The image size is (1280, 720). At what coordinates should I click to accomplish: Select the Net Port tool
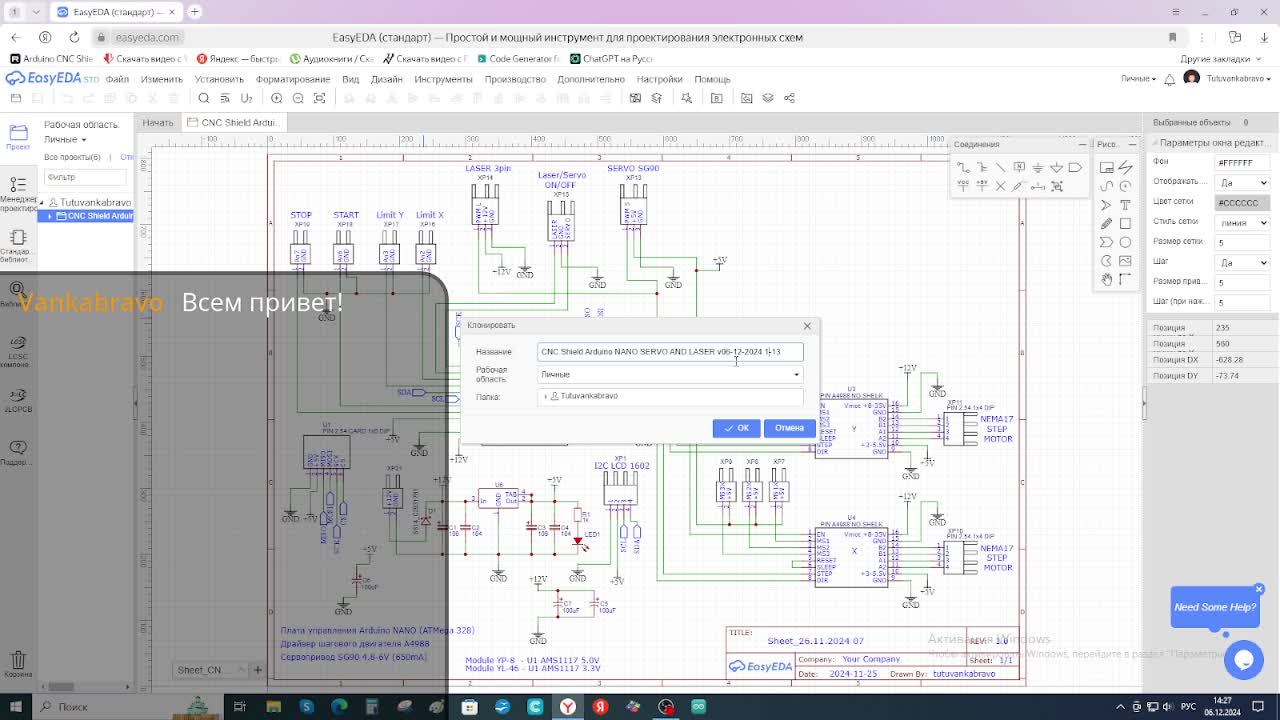(1075, 167)
